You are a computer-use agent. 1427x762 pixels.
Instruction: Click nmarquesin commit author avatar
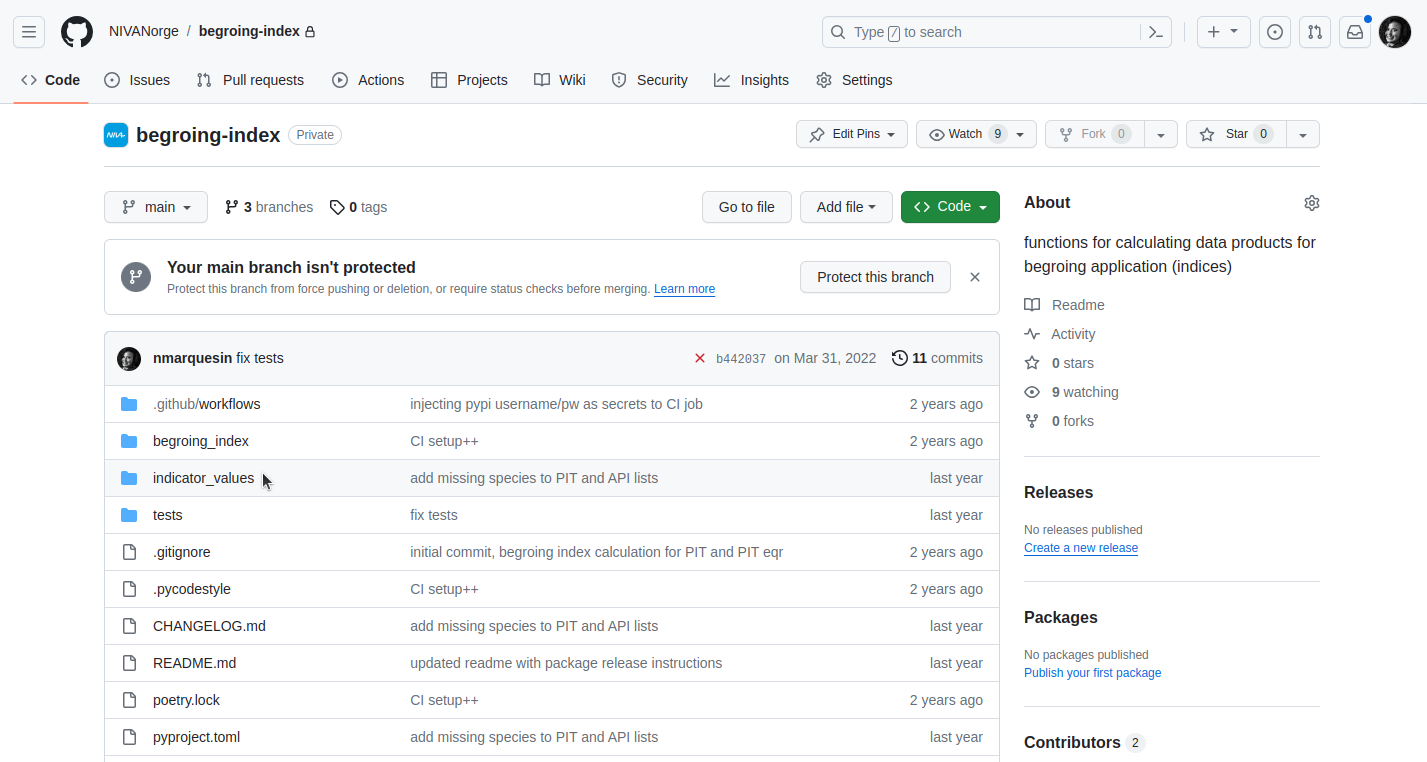129,358
